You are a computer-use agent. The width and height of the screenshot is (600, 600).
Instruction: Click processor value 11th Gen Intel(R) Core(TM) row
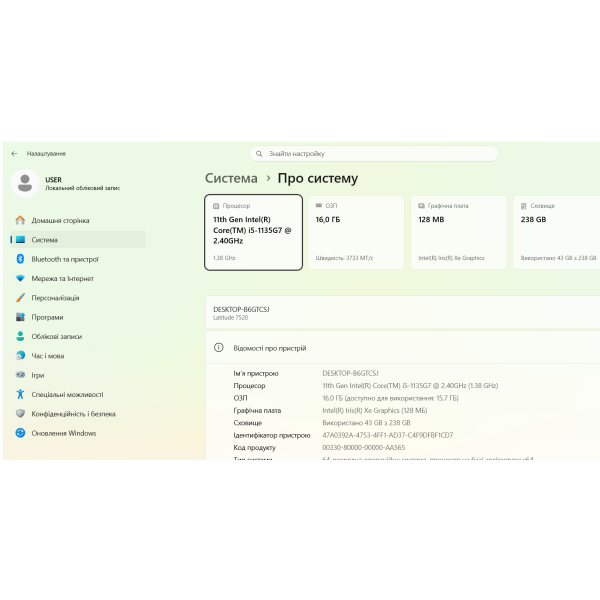click(410, 385)
